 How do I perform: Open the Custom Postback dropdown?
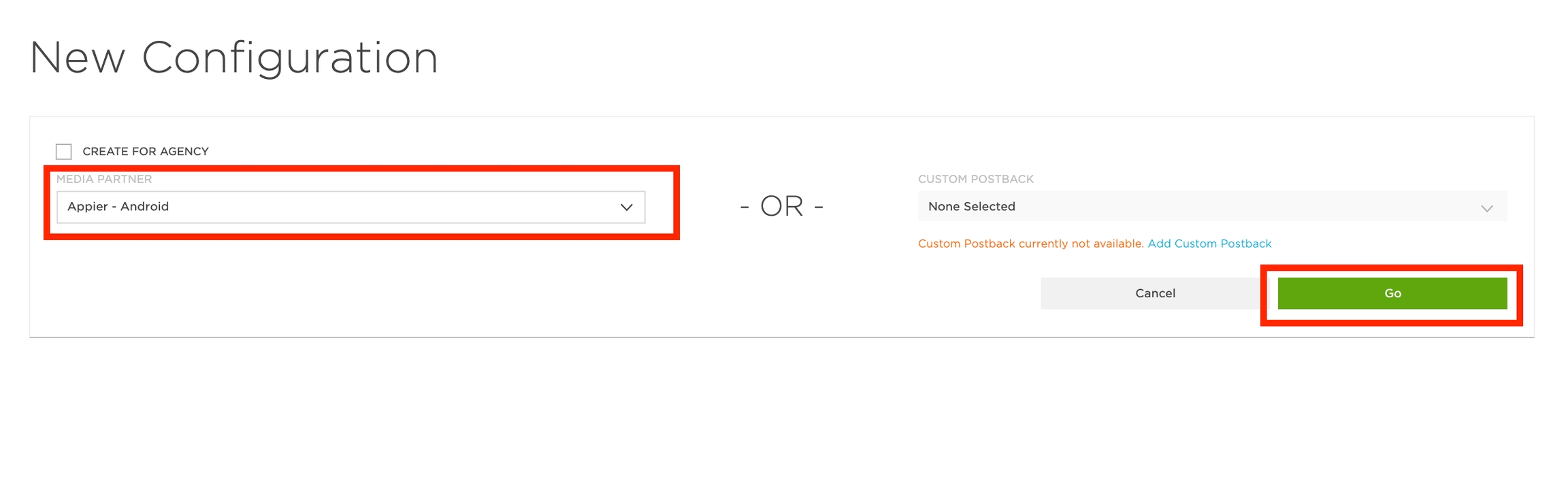[1211, 207]
